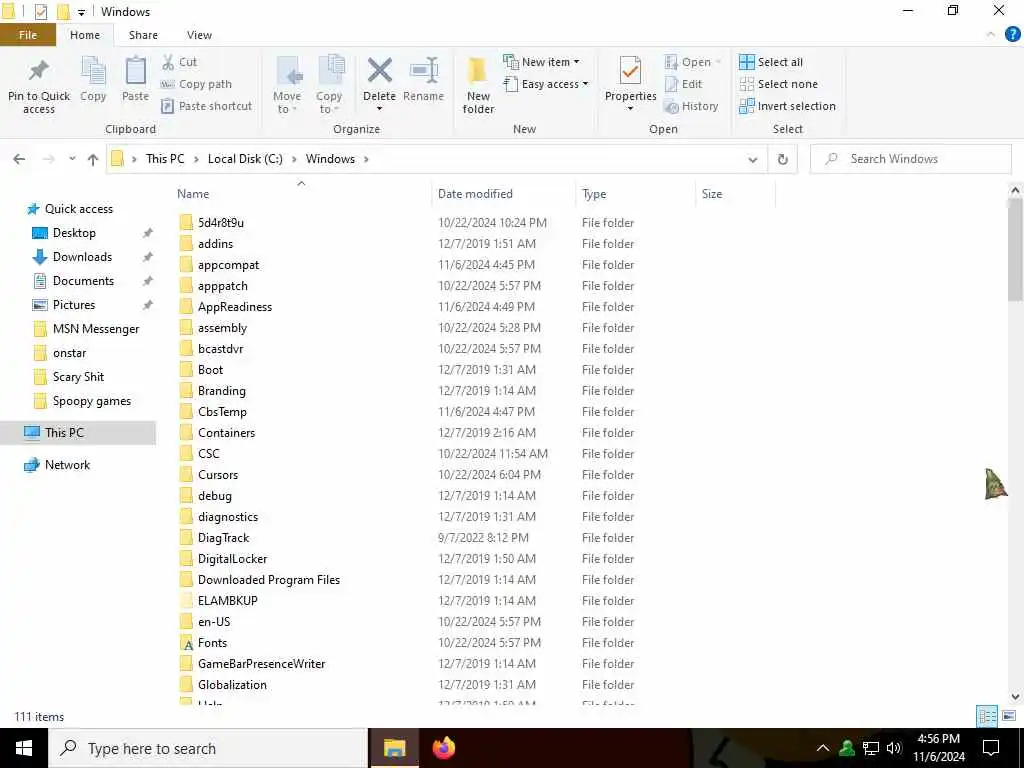
Task: Click File Explorer taskbar icon
Action: tap(394, 748)
